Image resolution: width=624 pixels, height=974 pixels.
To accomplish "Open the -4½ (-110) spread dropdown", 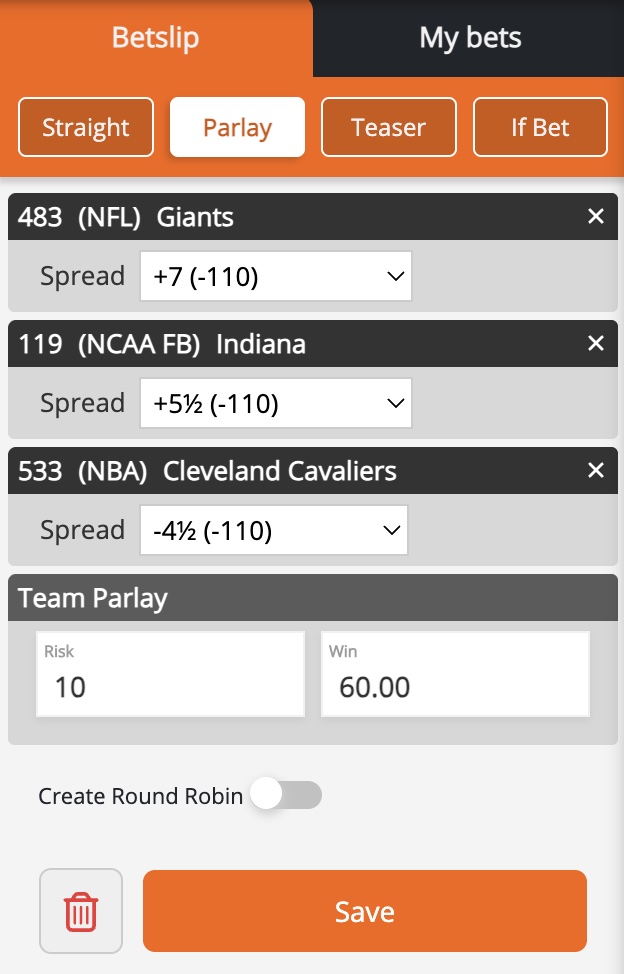I will [x=273, y=530].
